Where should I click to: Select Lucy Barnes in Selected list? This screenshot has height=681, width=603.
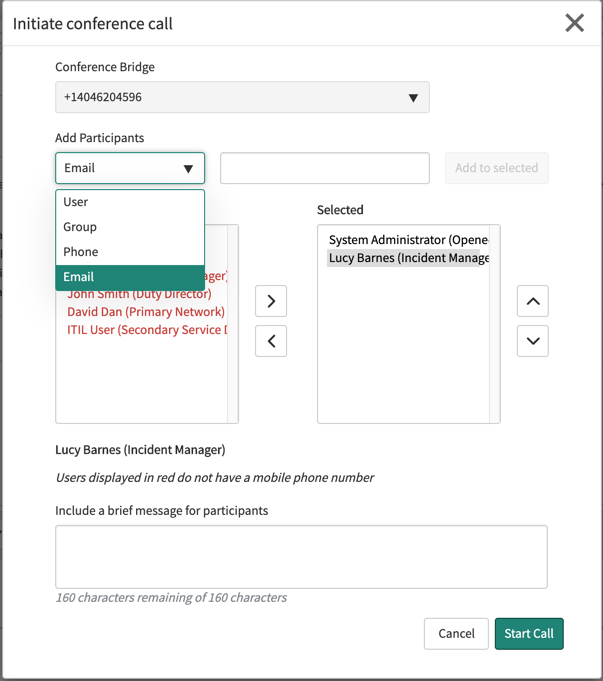pos(408,258)
